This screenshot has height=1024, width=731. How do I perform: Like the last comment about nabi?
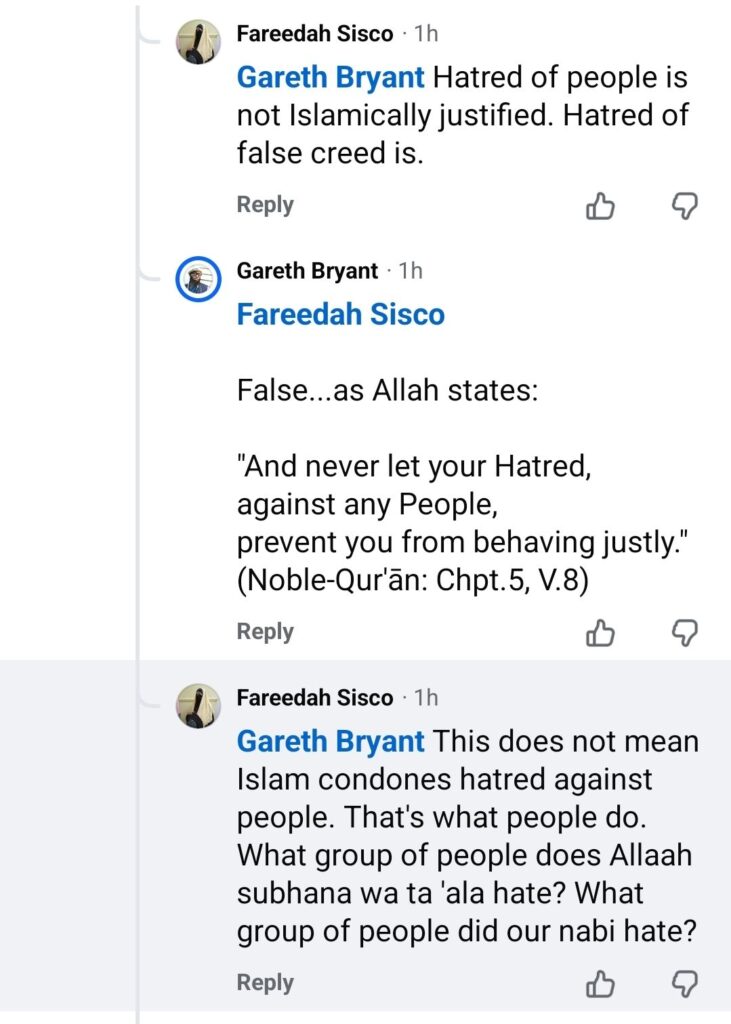pyautogui.click(x=599, y=984)
